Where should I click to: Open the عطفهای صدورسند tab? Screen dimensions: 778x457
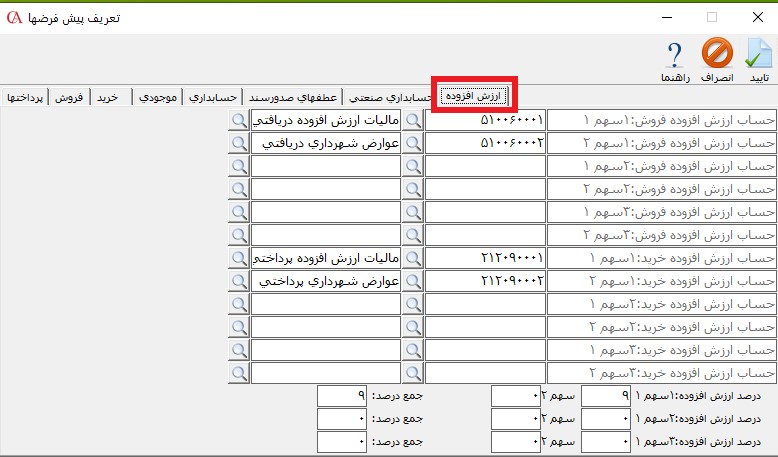click(291, 97)
